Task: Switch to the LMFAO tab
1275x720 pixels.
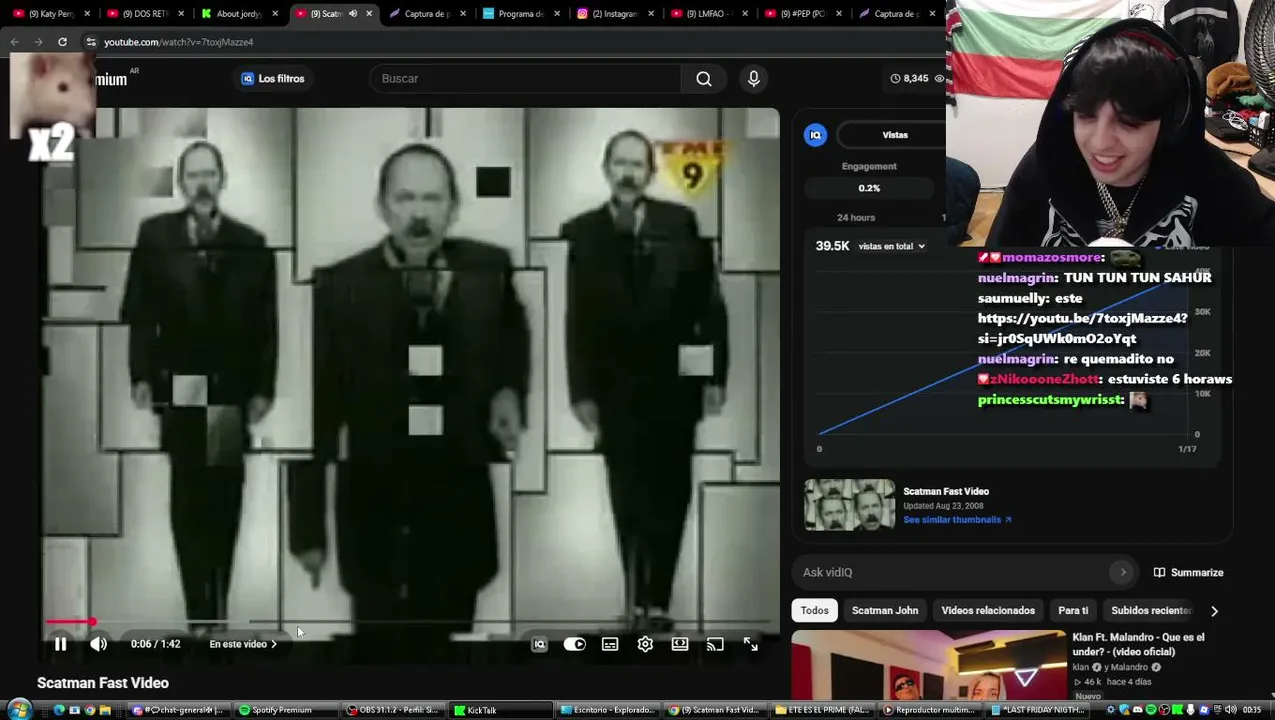Action: coord(708,14)
